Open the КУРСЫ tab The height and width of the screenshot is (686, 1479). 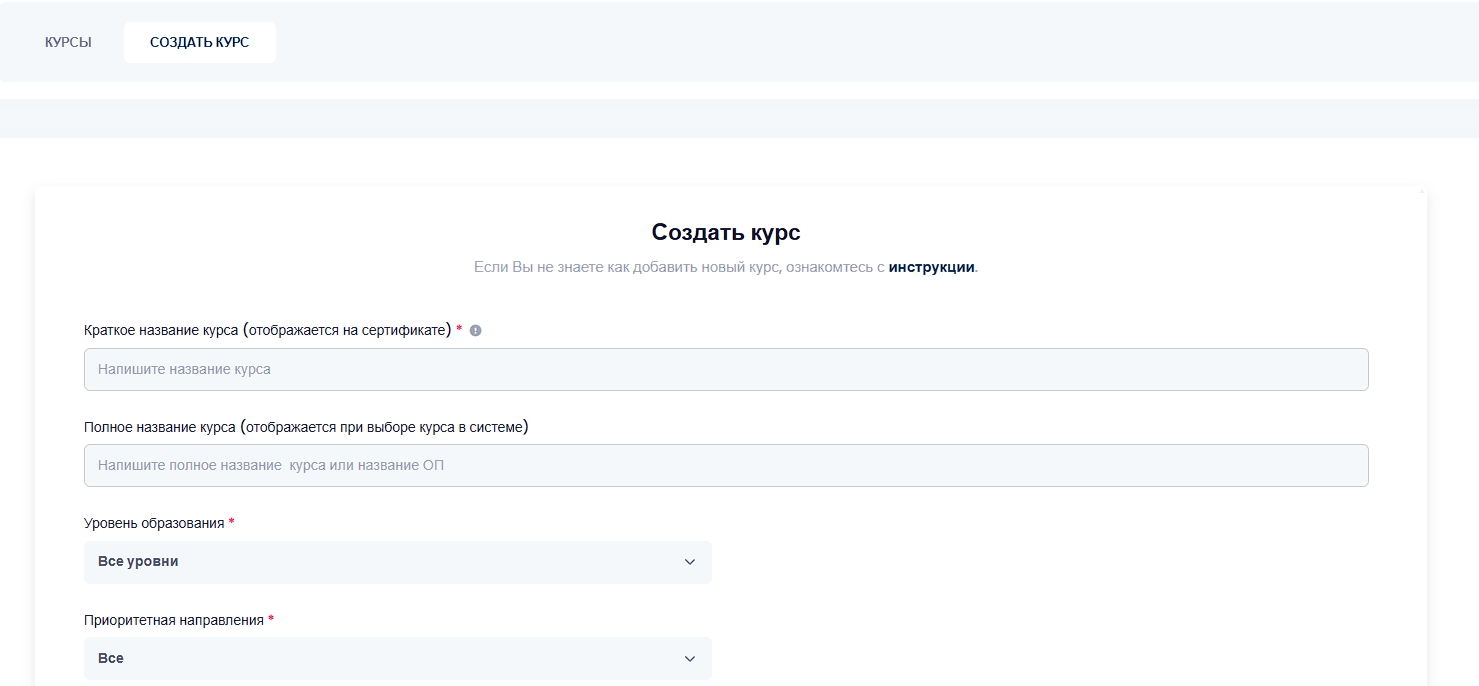point(68,42)
